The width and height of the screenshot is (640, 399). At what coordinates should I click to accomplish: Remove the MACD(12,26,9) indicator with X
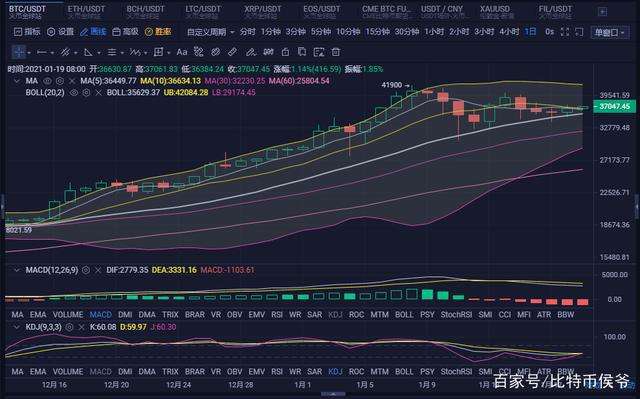click(98, 270)
